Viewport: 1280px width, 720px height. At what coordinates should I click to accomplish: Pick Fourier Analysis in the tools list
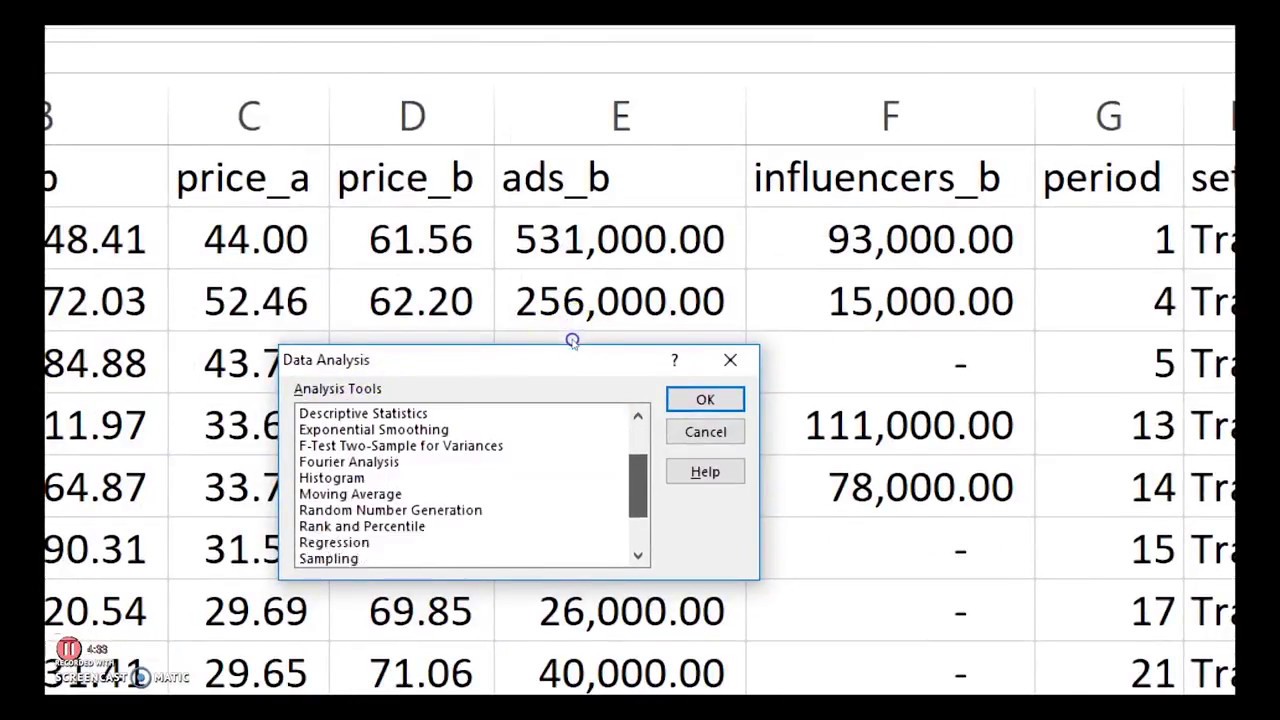coord(348,462)
